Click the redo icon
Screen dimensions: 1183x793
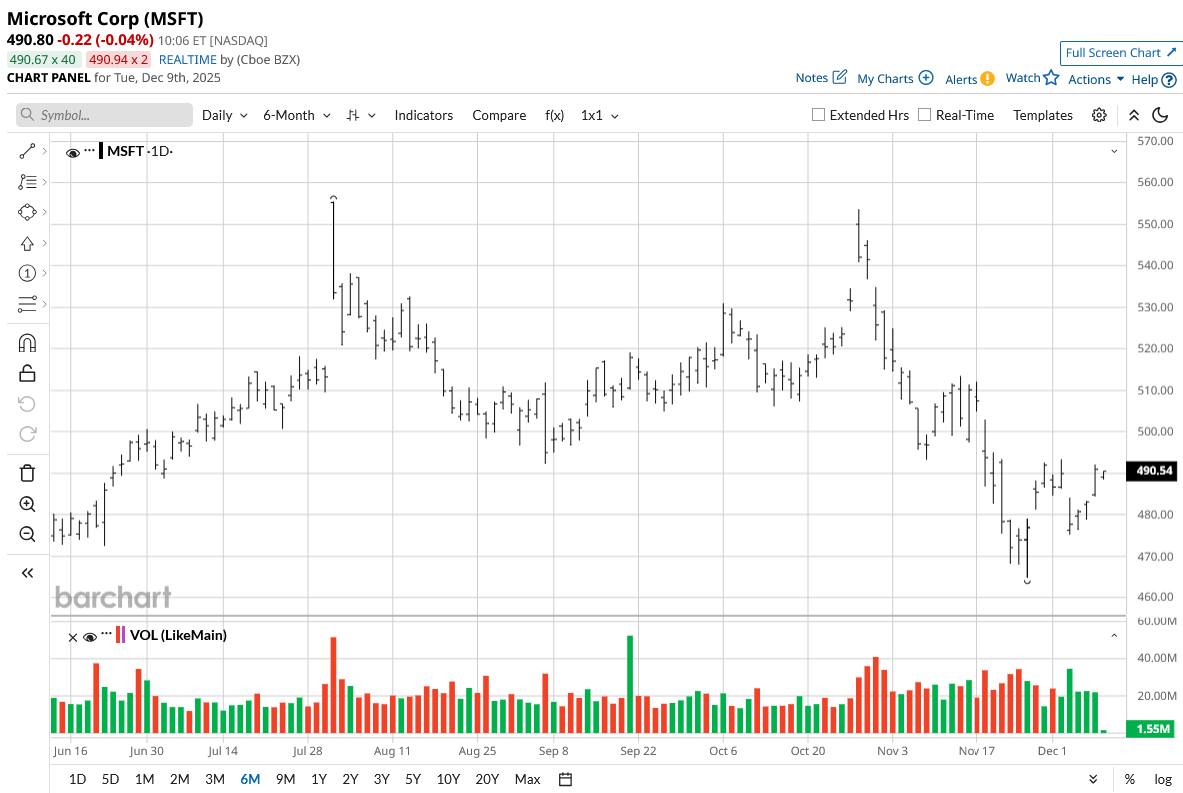[27, 434]
